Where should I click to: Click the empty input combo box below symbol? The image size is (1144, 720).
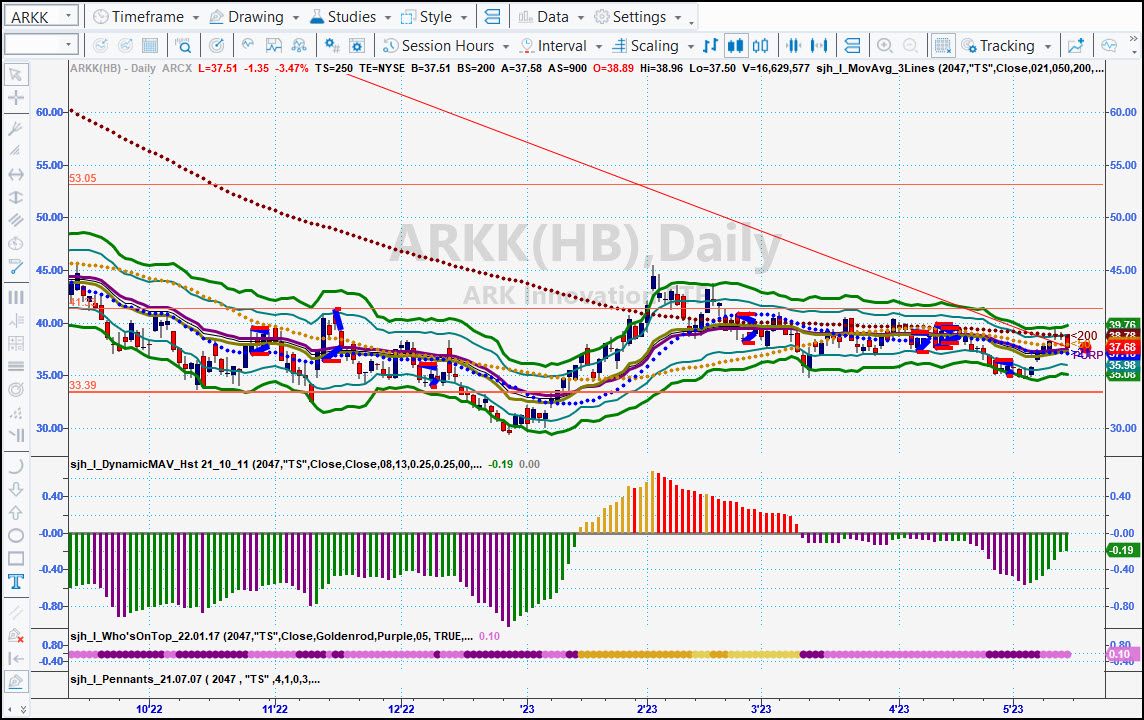click(40, 44)
